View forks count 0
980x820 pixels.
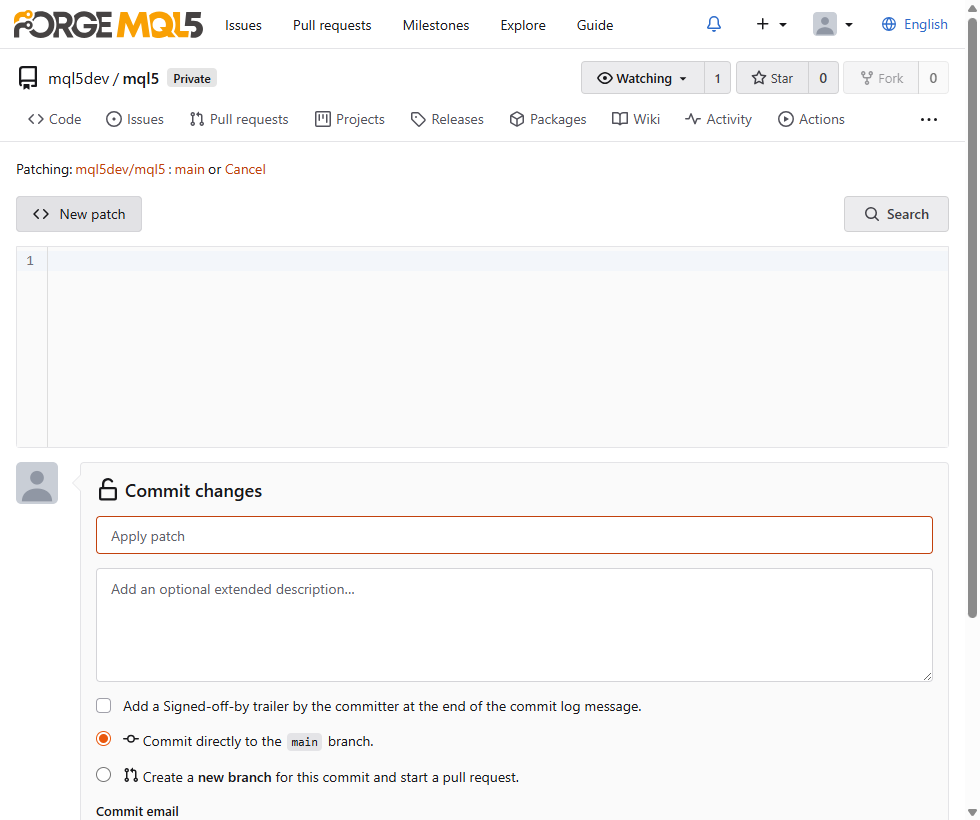pyautogui.click(x=933, y=78)
